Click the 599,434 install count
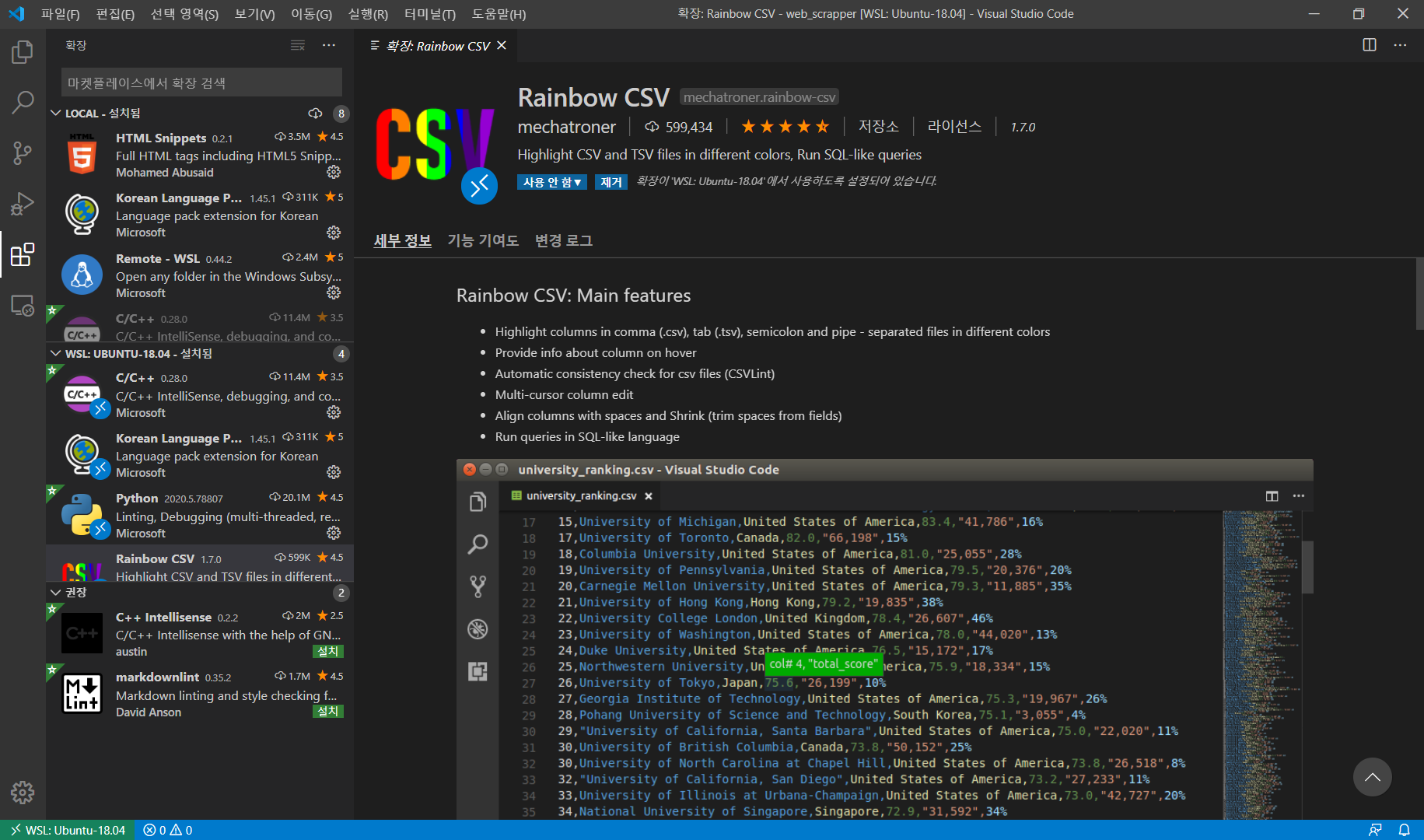This screenshot has width=1424, height=840. (678, 127)
